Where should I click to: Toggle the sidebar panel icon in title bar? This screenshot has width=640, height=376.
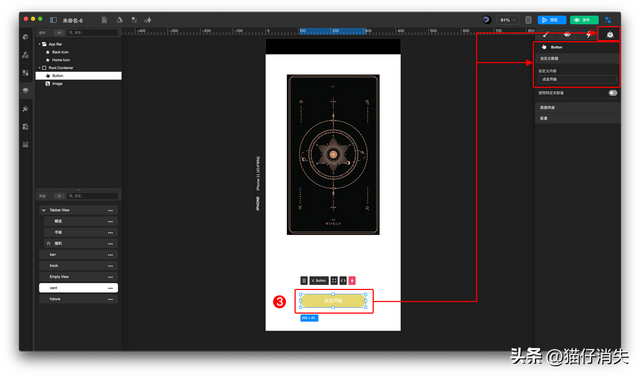click(x=53, y=20)
